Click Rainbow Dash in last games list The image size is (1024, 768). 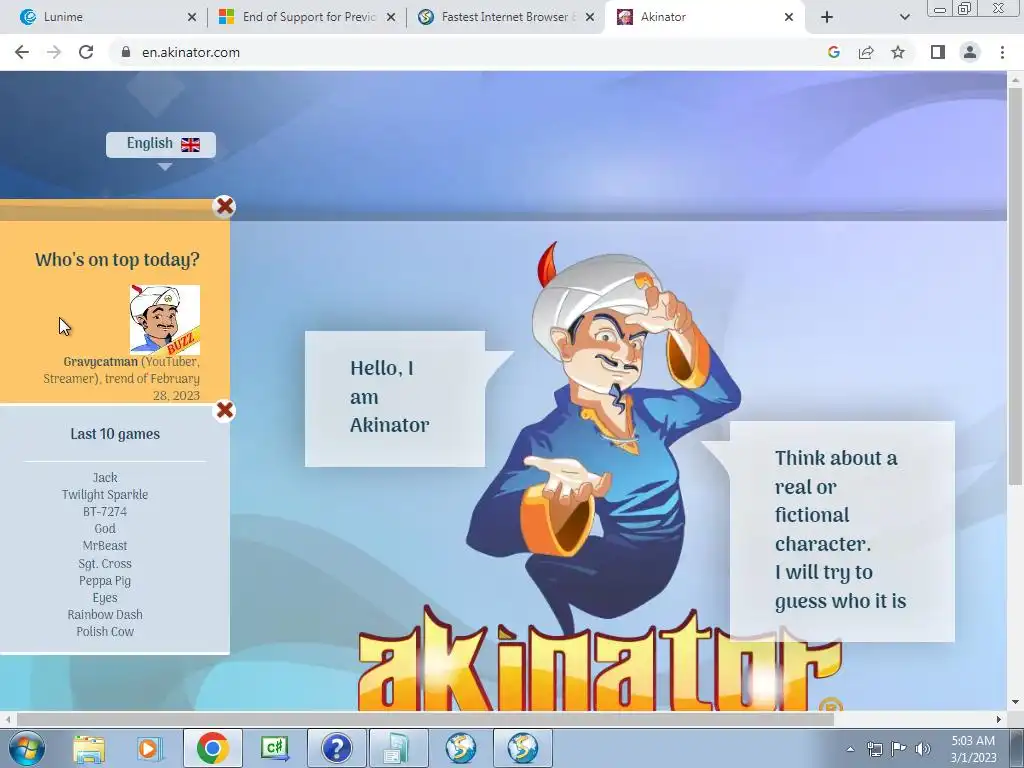coord(104,615)
